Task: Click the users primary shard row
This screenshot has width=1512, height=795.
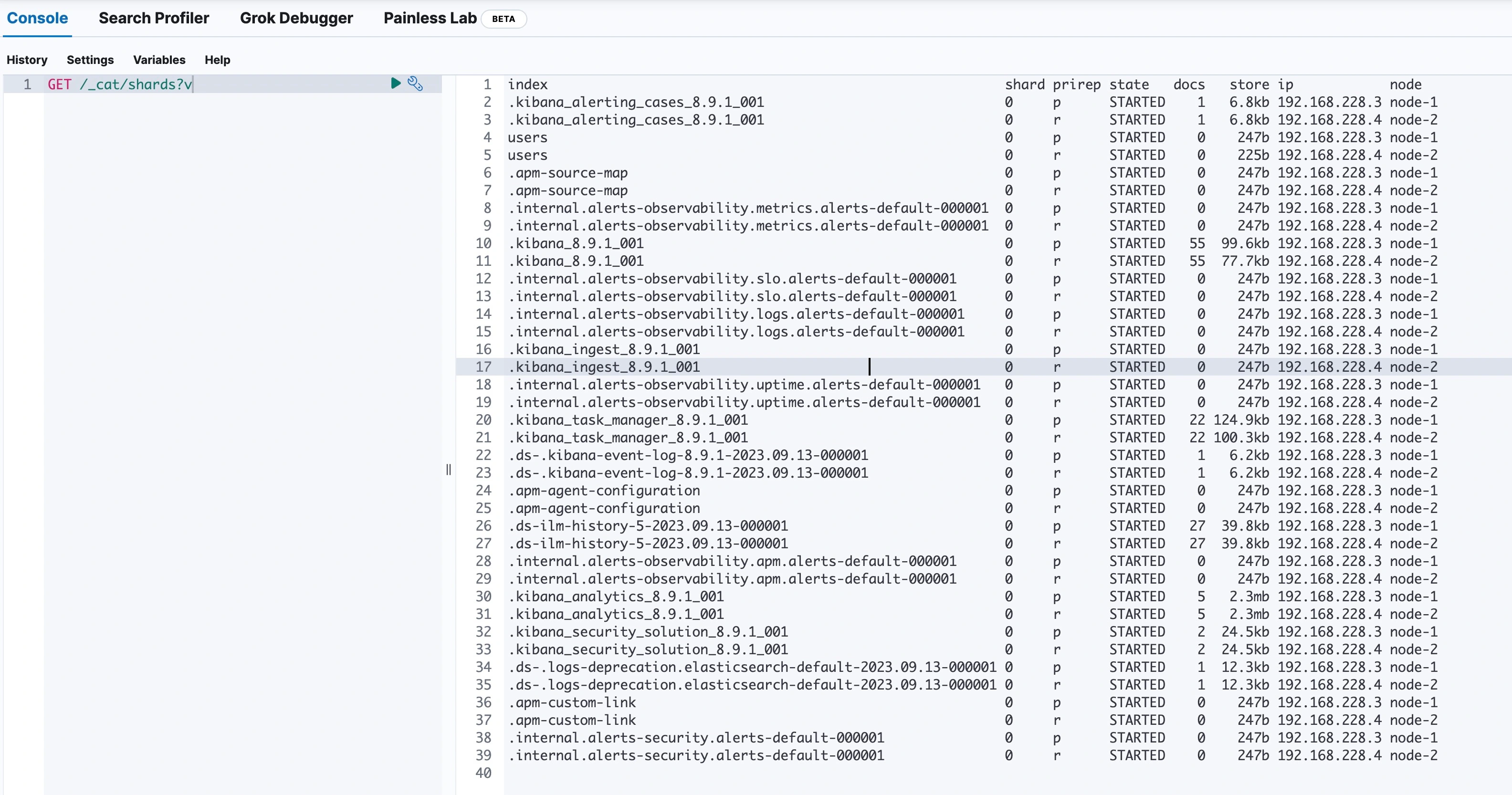Action: tap(527, 137)
